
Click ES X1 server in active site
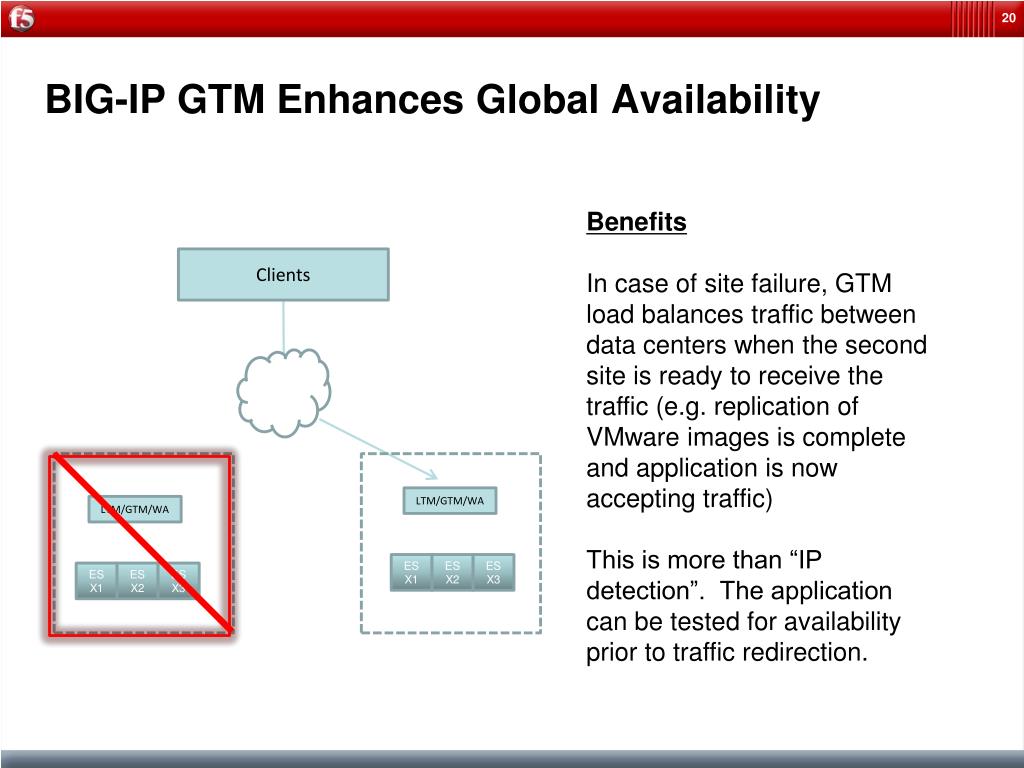(411, 572)
